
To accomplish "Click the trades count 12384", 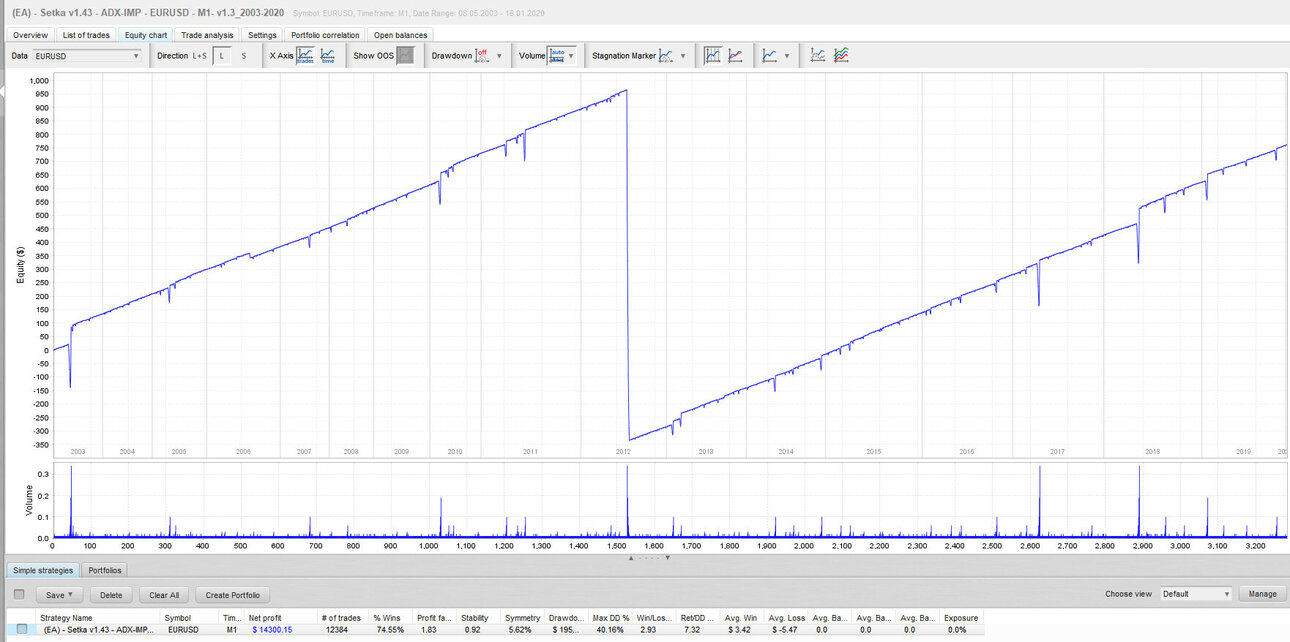I will [x=335, y=629].
